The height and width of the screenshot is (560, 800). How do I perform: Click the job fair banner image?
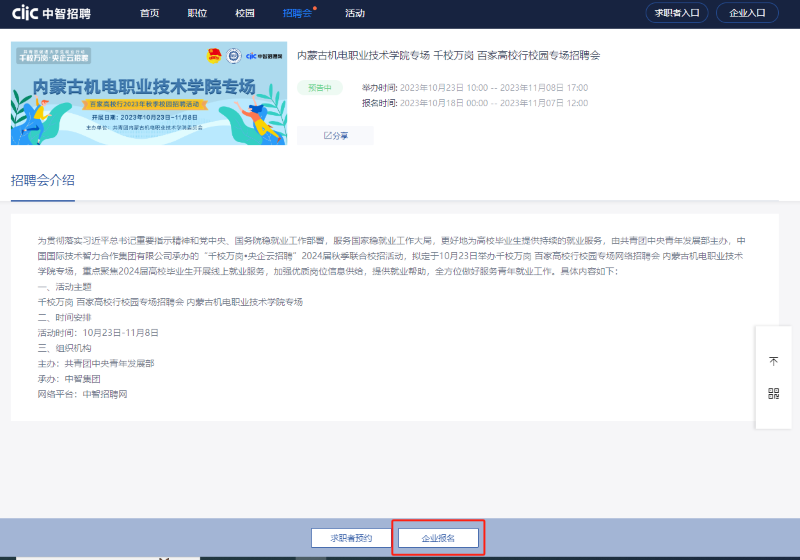148,94
